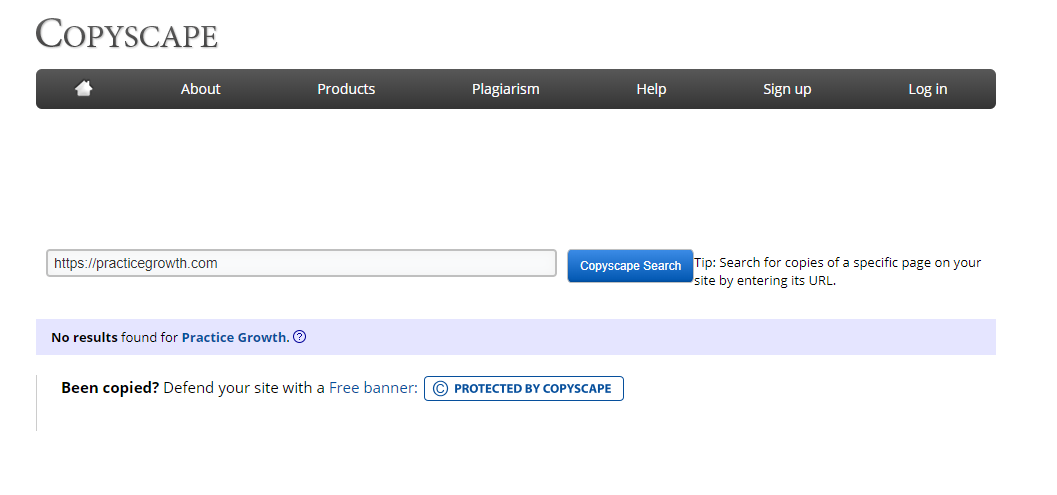Viewport: 1057px width, 495px height.
Task: Click the 'No results' text
Action: (84, 337)
